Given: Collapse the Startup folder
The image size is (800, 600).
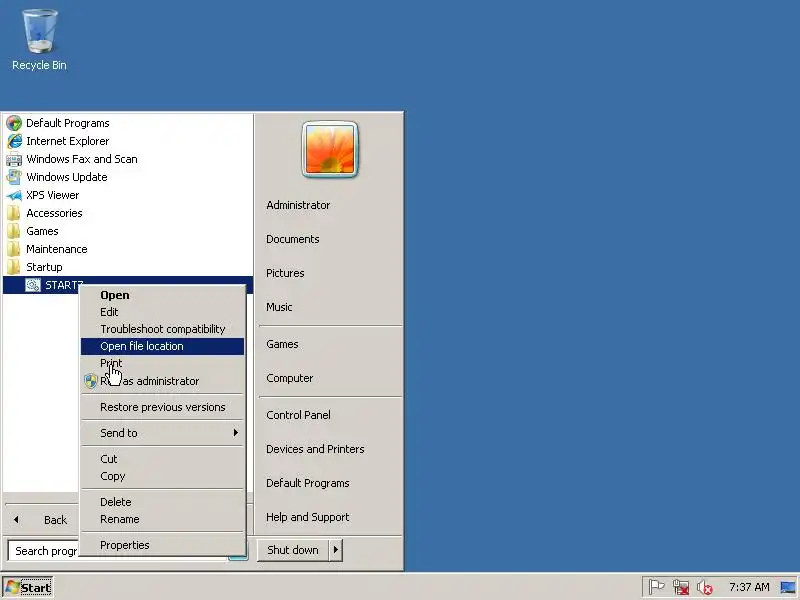Looking at the screenshot, I should click(44, 267).
